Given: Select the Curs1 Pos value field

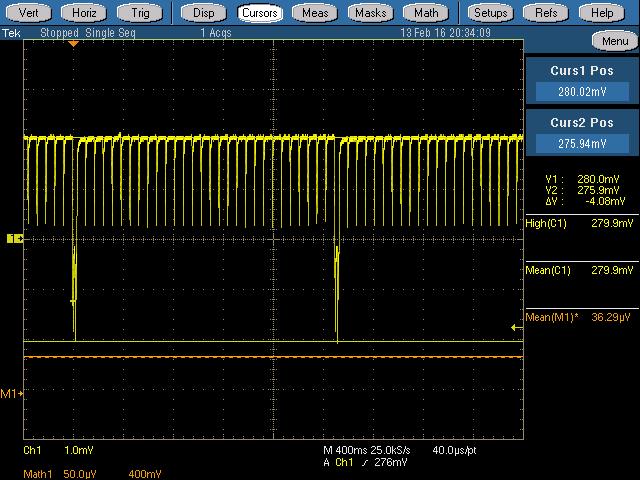Looking at the screenshot, I should click(x=581, y=92).
